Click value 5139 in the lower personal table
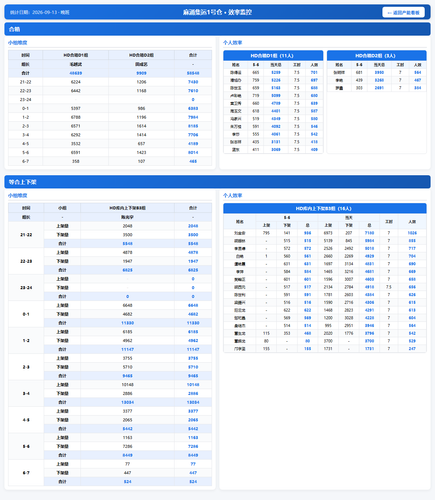This screenshot has width=435, height=500. coord(328,241)
